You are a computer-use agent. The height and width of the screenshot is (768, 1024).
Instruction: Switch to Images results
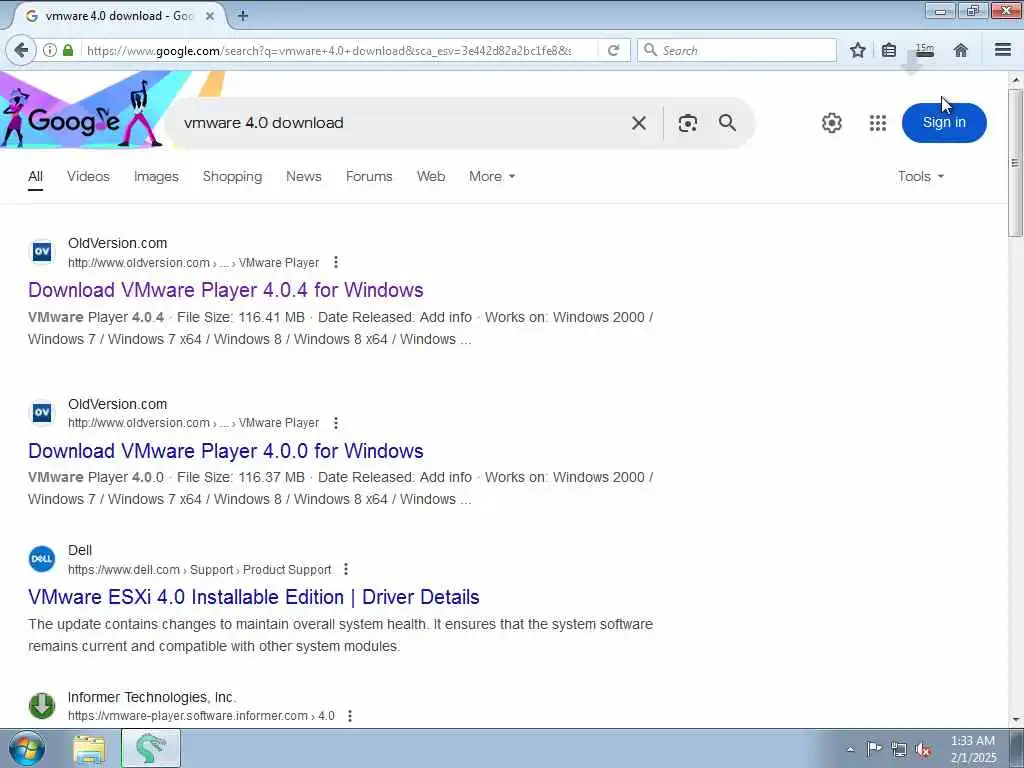(156, 176)
